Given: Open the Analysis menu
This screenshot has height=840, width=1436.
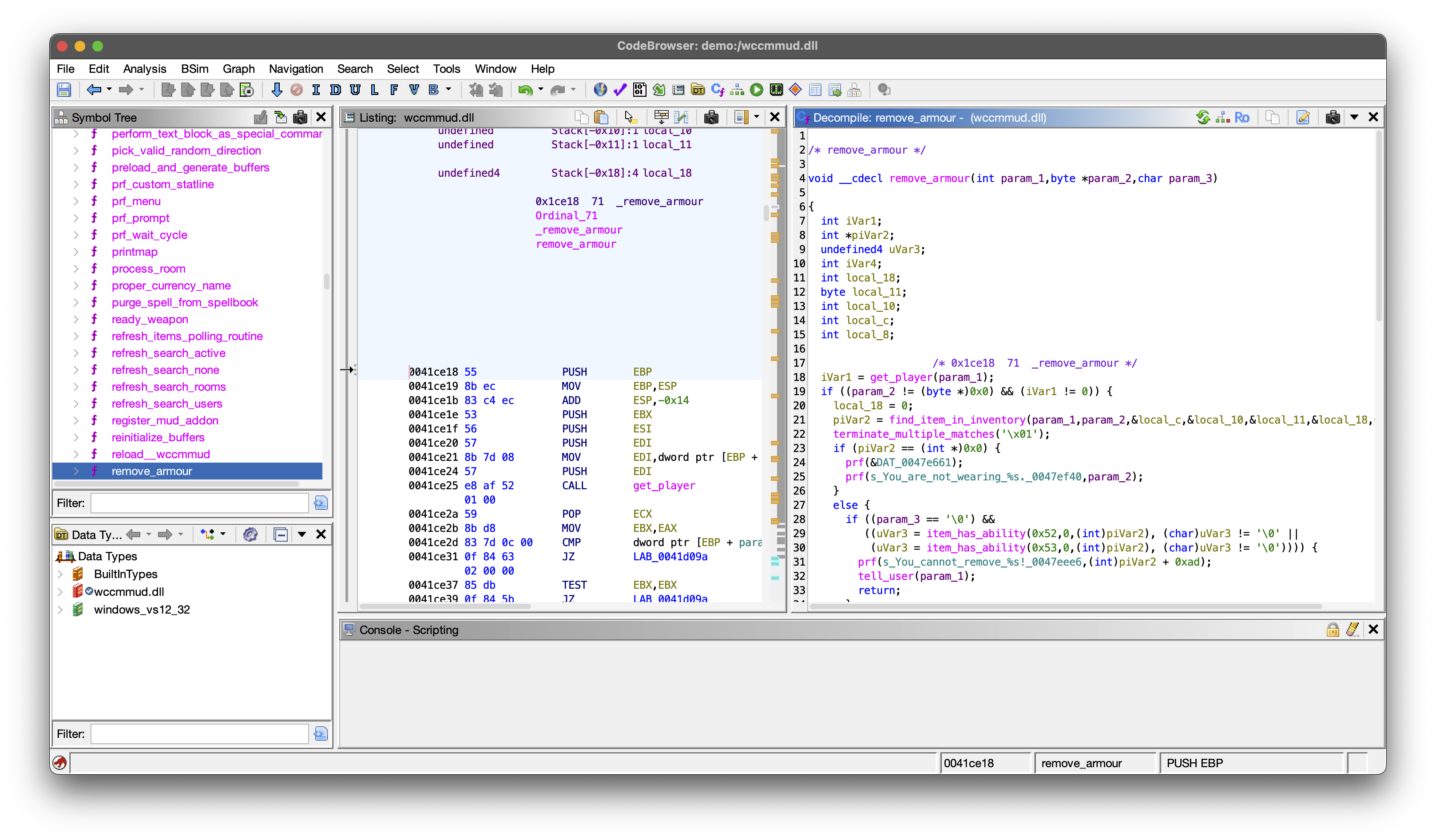Looking at the screenshot, I should (144, 69).
